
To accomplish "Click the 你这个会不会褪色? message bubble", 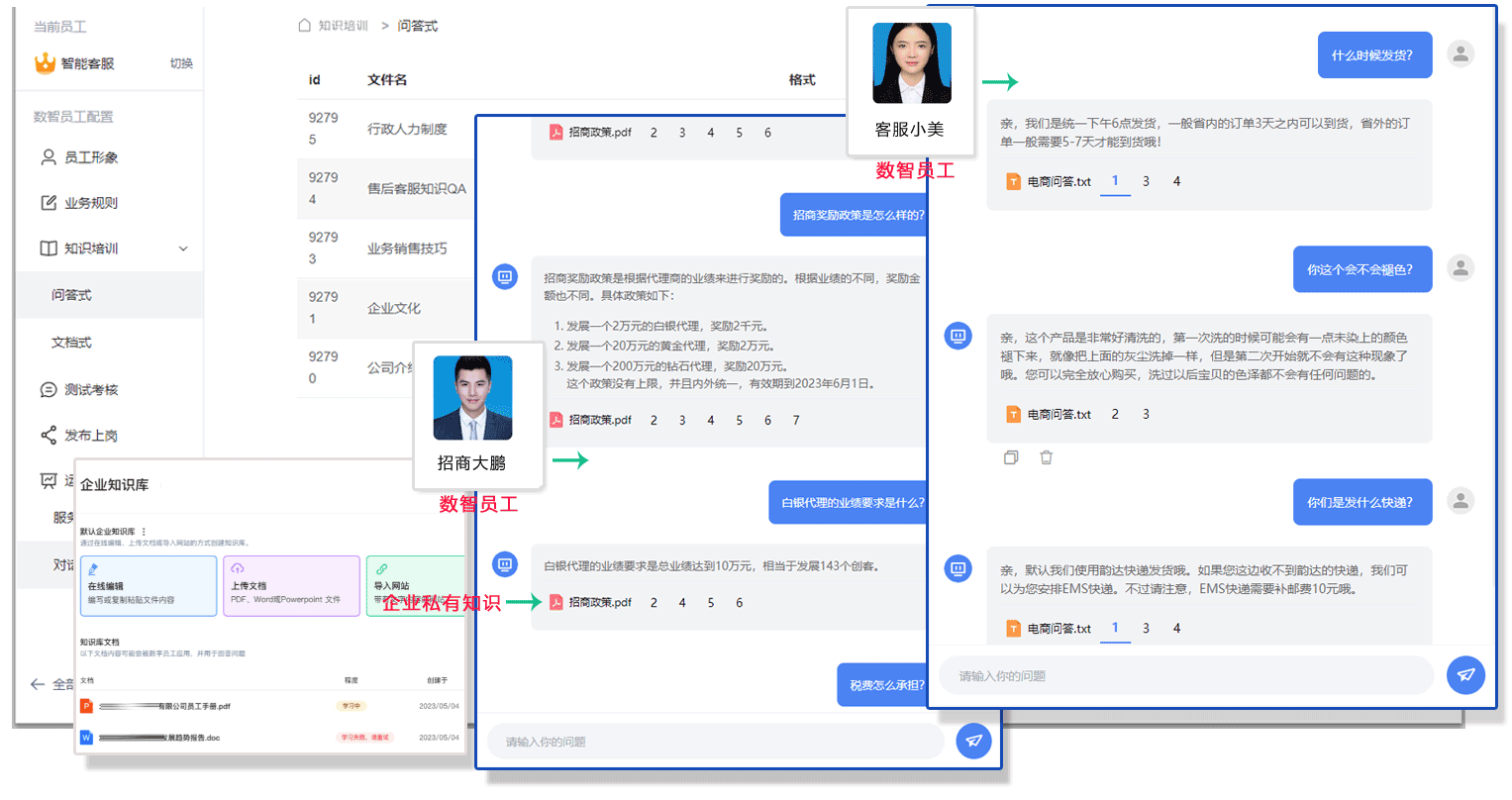I will coord(1362,269).
